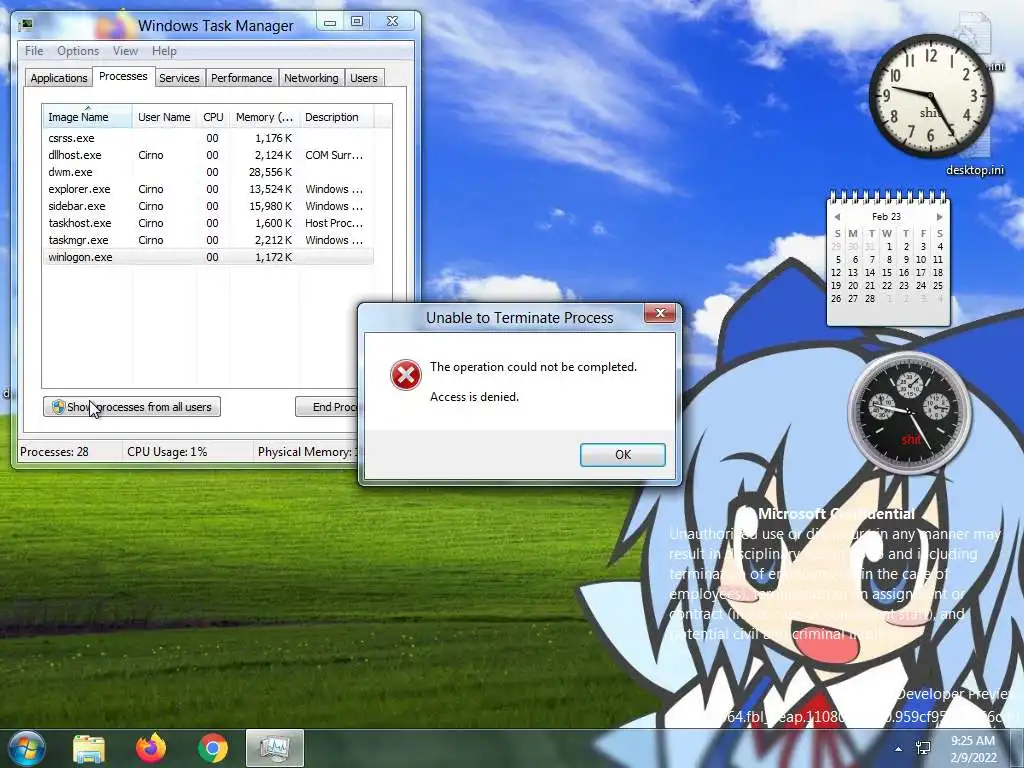Show hidden tray icons arrow

click(899, 749)
